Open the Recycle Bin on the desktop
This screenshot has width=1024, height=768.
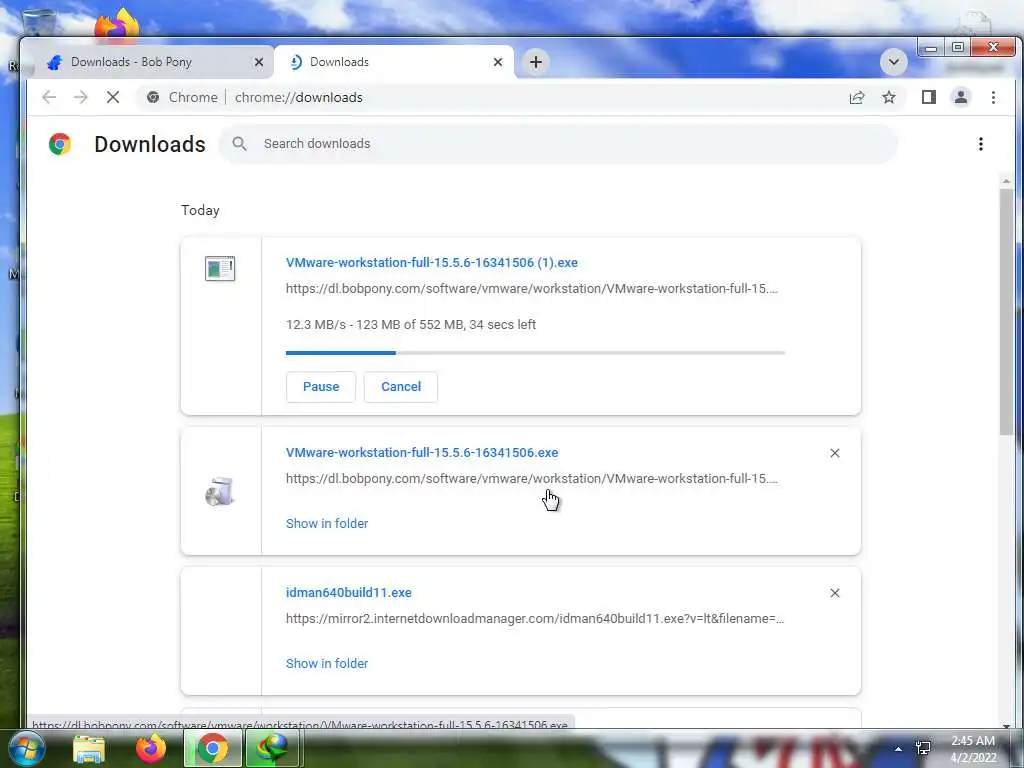(x=38, y=22)
